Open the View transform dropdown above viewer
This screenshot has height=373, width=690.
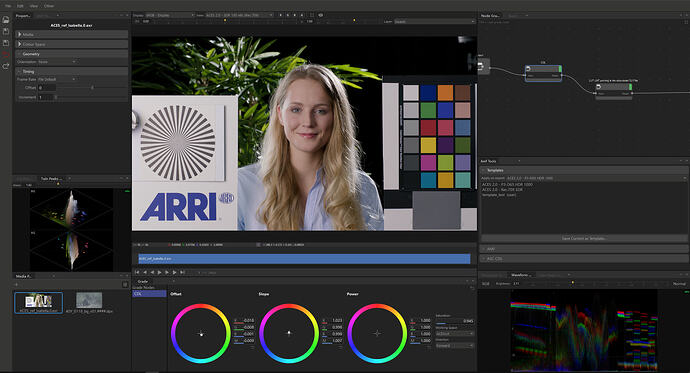239,15
